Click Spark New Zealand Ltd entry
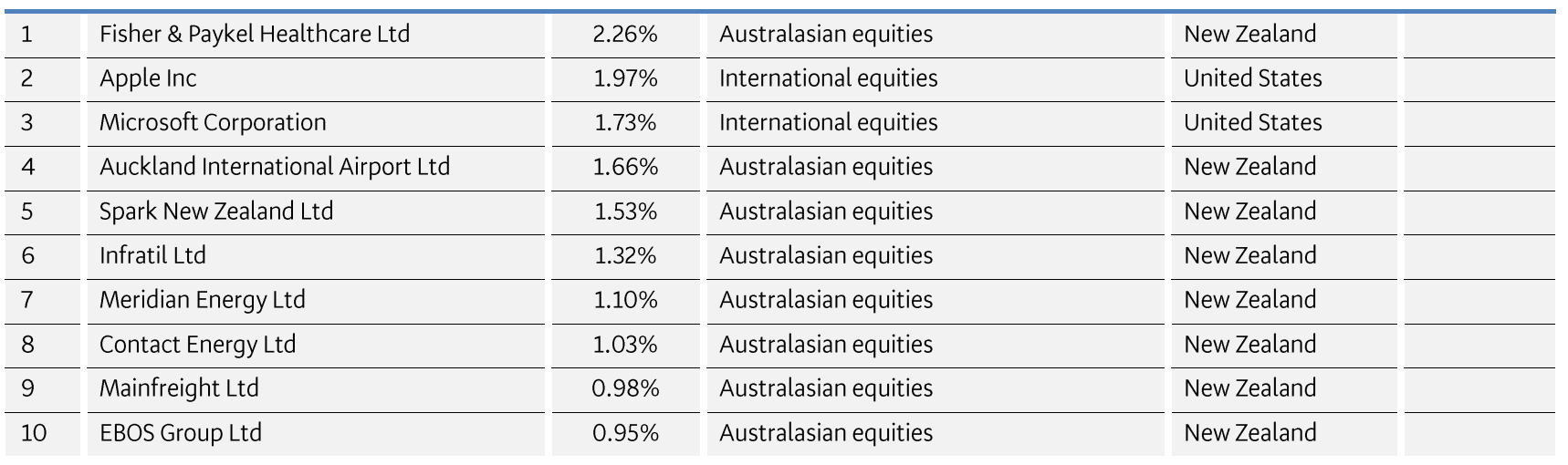The image size is (1568, 465). tap(216, 212)
